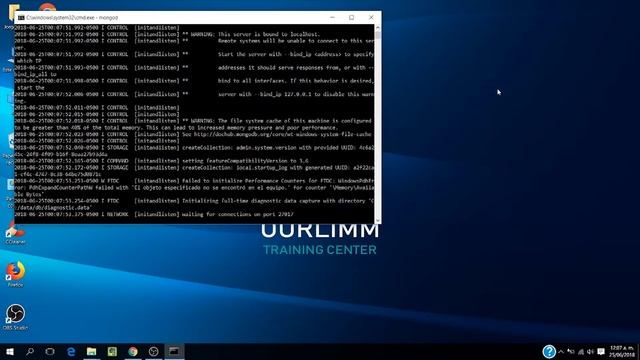Maximize the mongod cmd window

pyautogui.click(x=351, y=18)
